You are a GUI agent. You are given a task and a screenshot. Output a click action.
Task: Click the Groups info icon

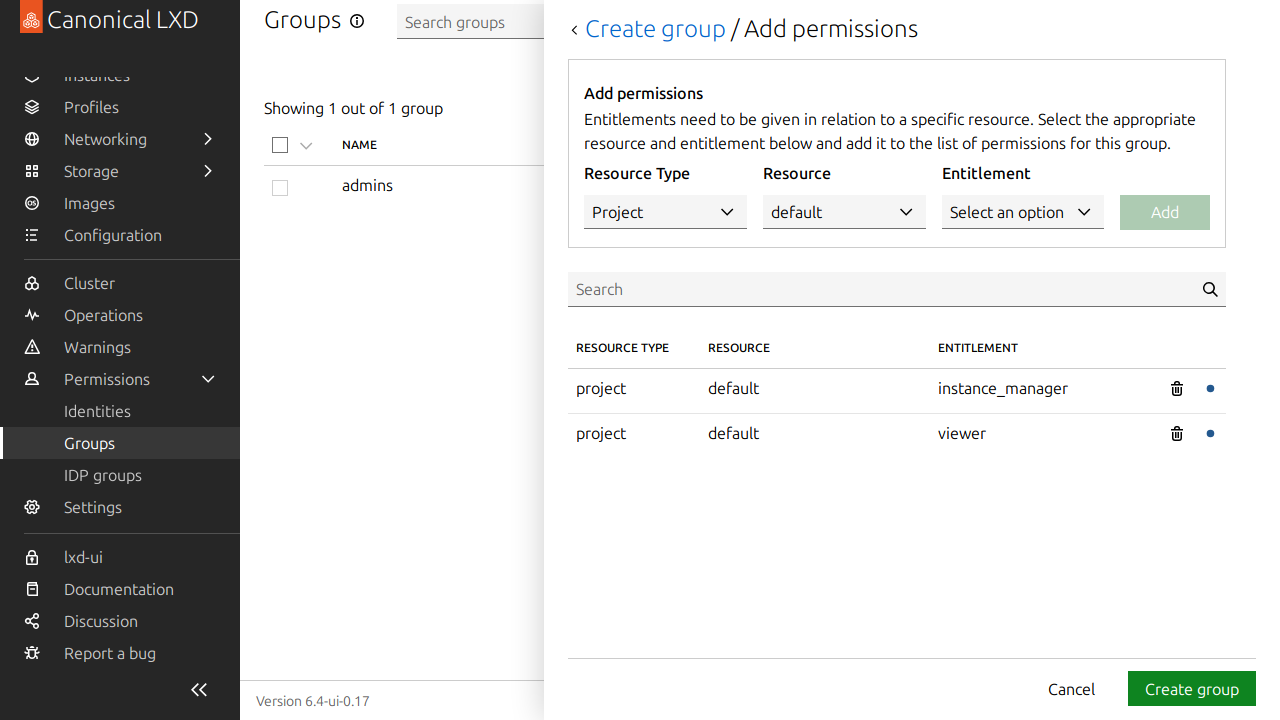pos(357,21)
